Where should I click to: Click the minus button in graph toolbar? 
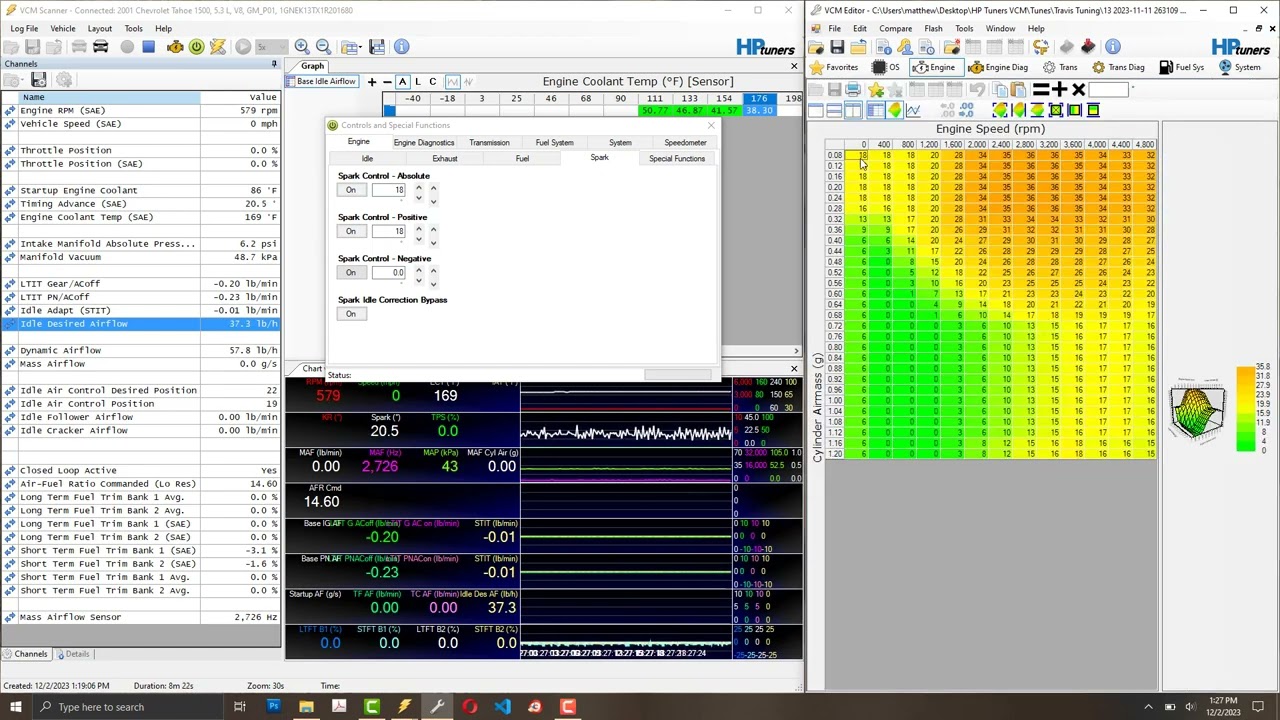(x=387, y=82)
